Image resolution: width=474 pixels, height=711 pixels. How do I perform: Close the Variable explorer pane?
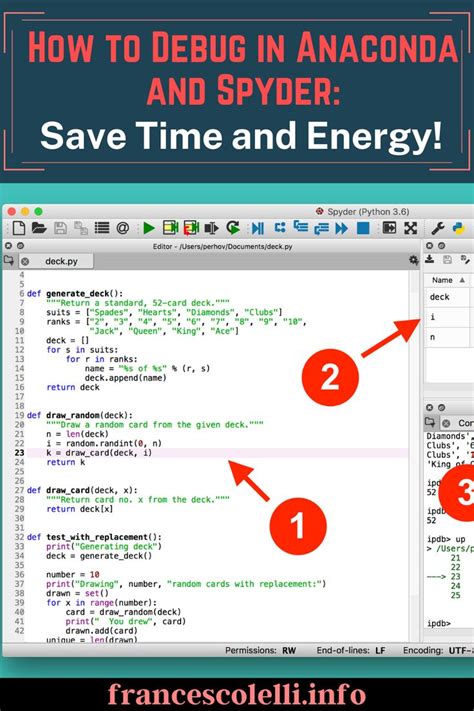(x=429, y=246)
